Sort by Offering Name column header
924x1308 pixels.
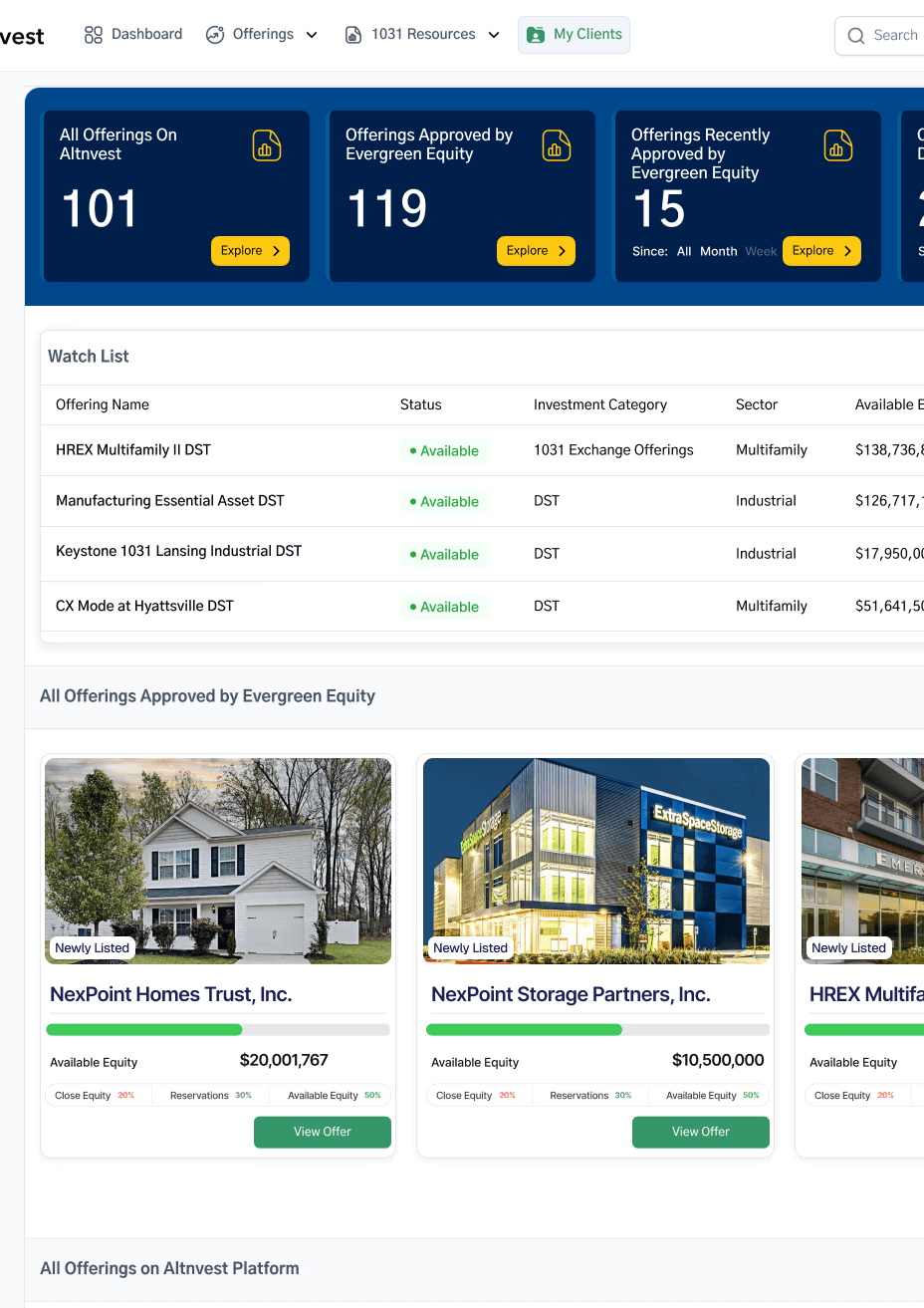(x=103, y=404)
